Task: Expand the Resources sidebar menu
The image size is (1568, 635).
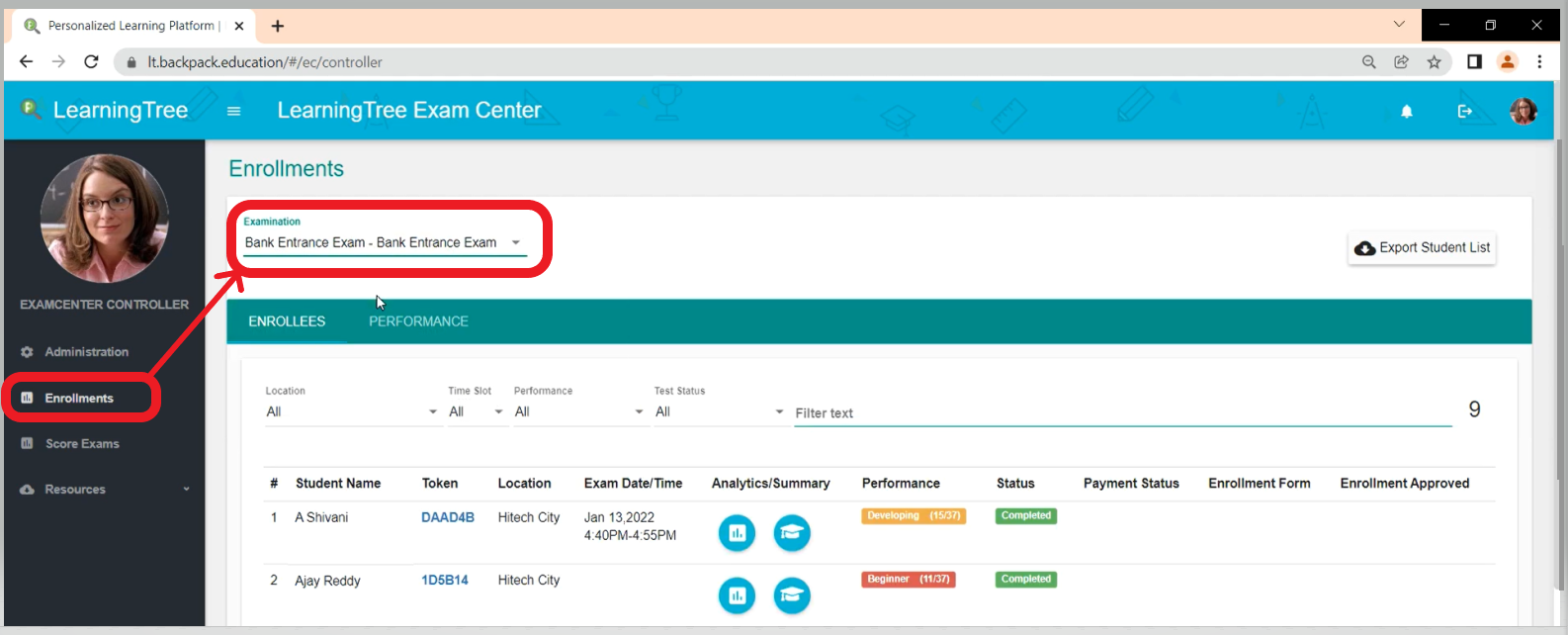Action: pyautogui.click(x=104, y=490)
